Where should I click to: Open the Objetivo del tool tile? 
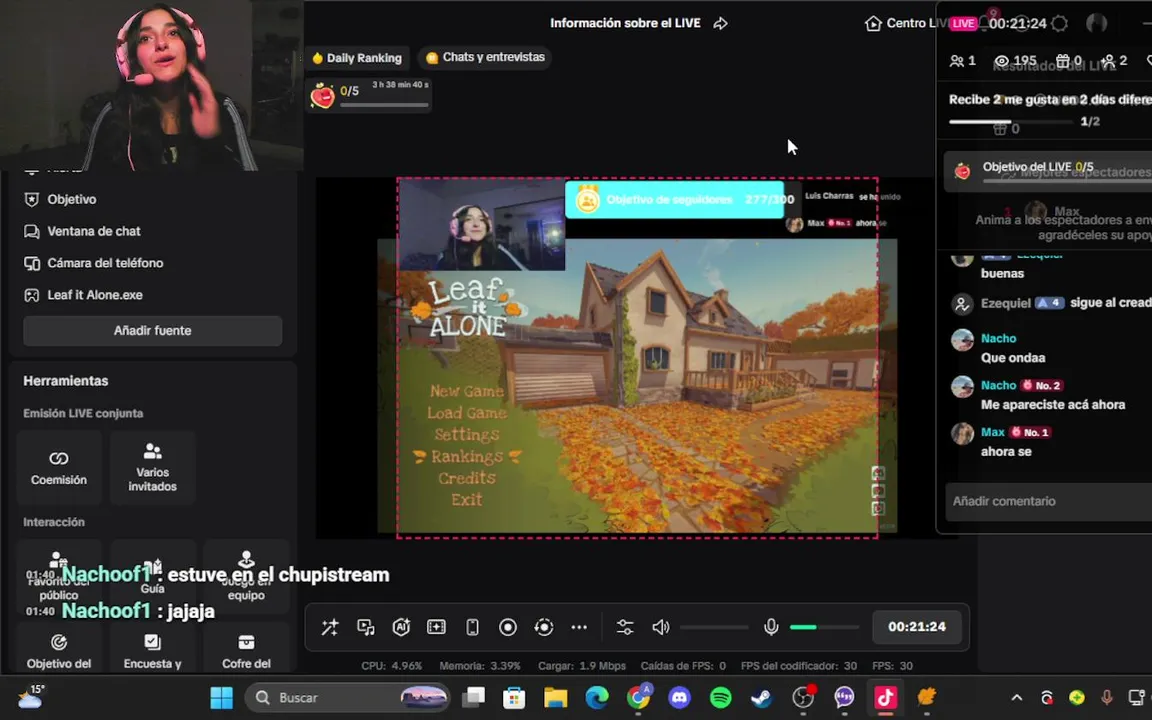[59, 649]
